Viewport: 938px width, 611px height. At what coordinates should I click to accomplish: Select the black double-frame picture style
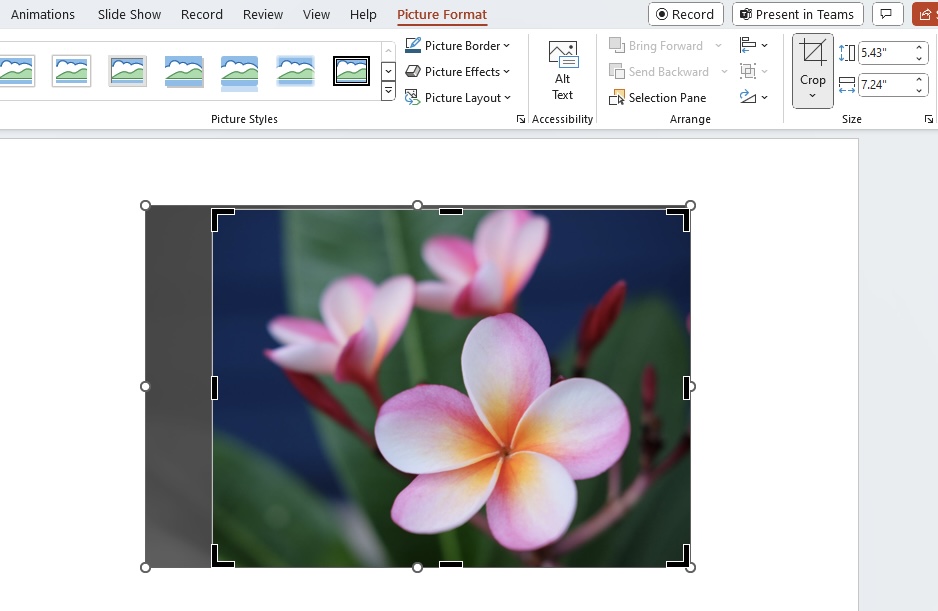click(351, 71)
